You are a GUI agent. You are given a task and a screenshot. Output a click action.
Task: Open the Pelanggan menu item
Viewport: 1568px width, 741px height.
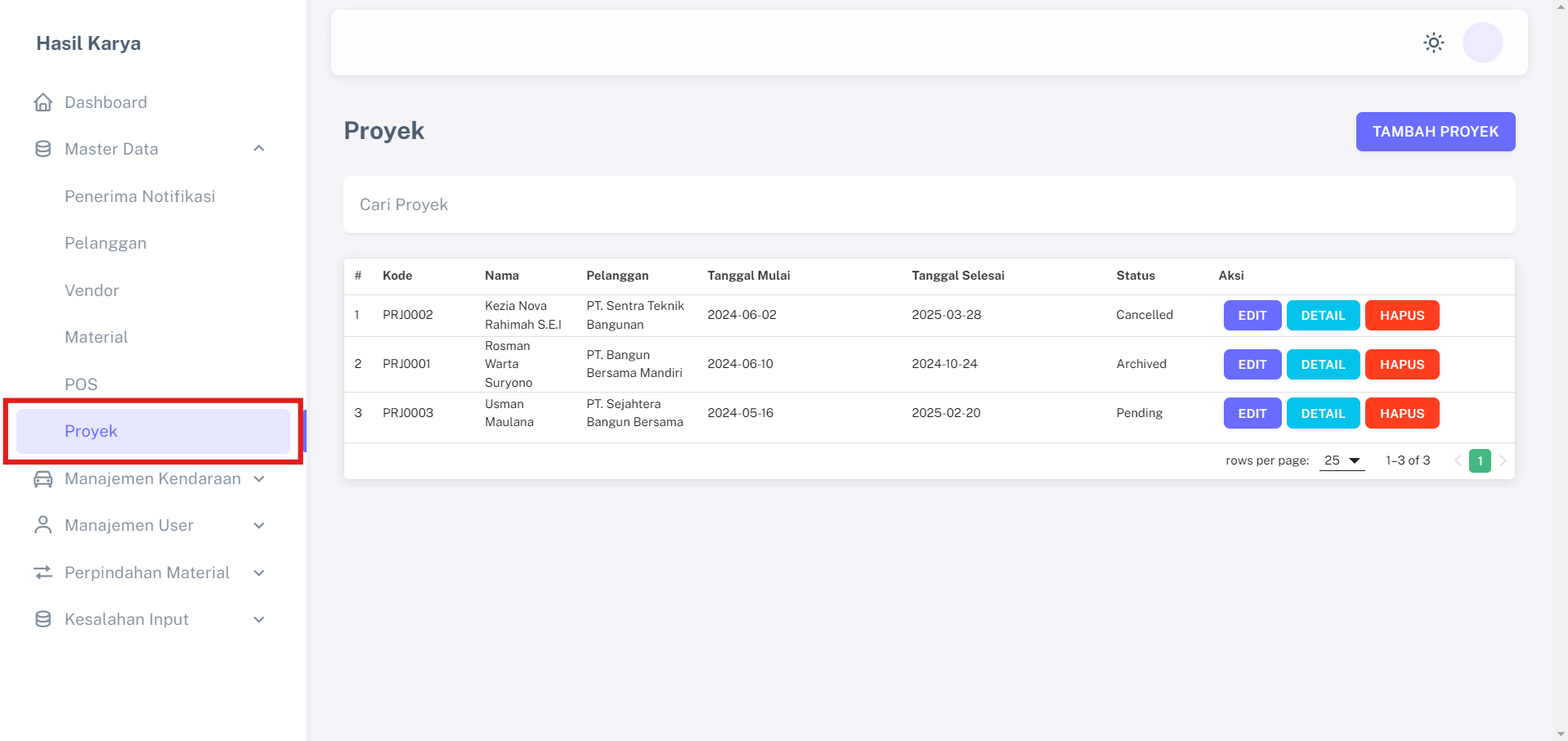click(x=105, y=243)
